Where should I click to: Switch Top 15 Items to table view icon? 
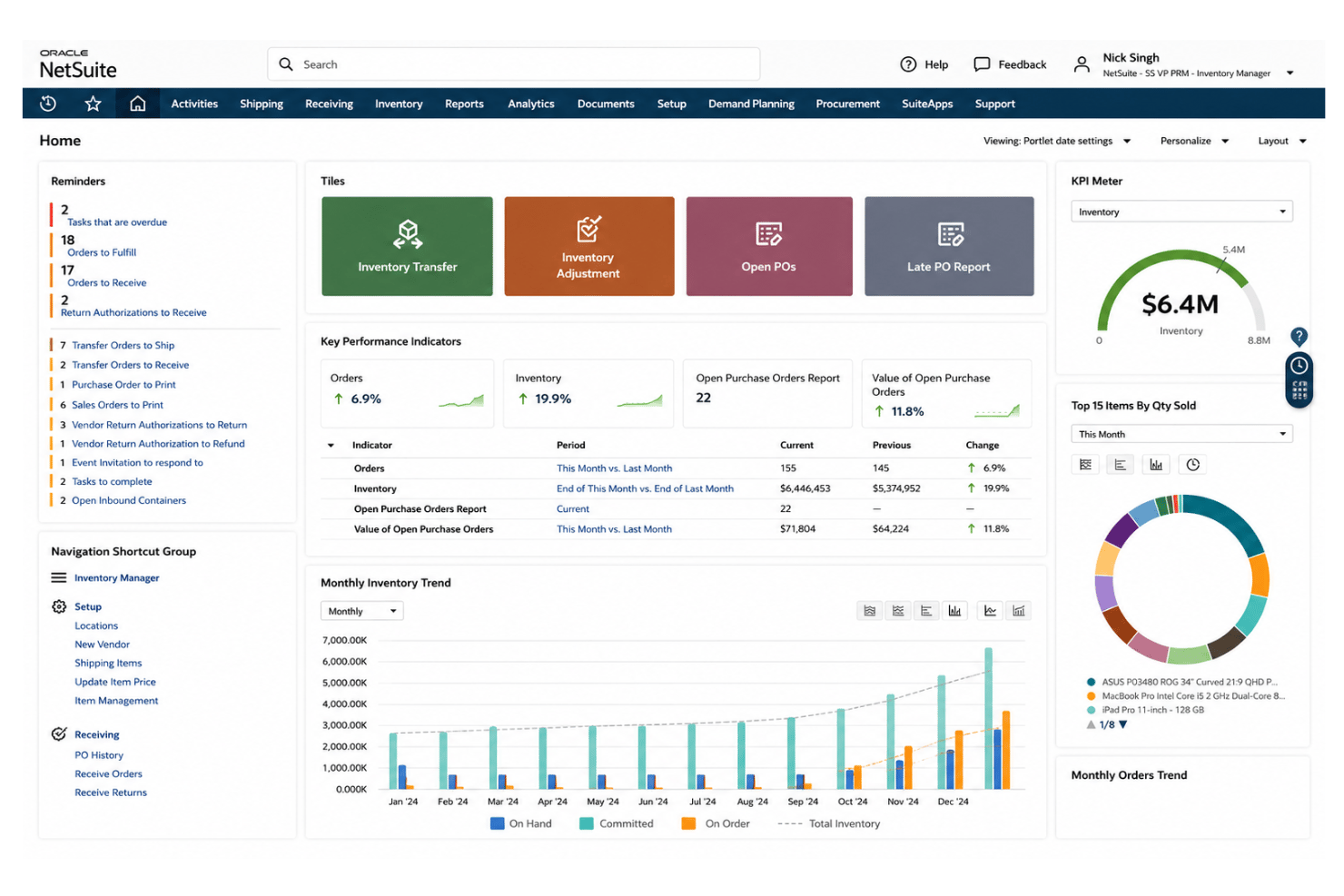pyautogui.click(x=1085, y=465)
